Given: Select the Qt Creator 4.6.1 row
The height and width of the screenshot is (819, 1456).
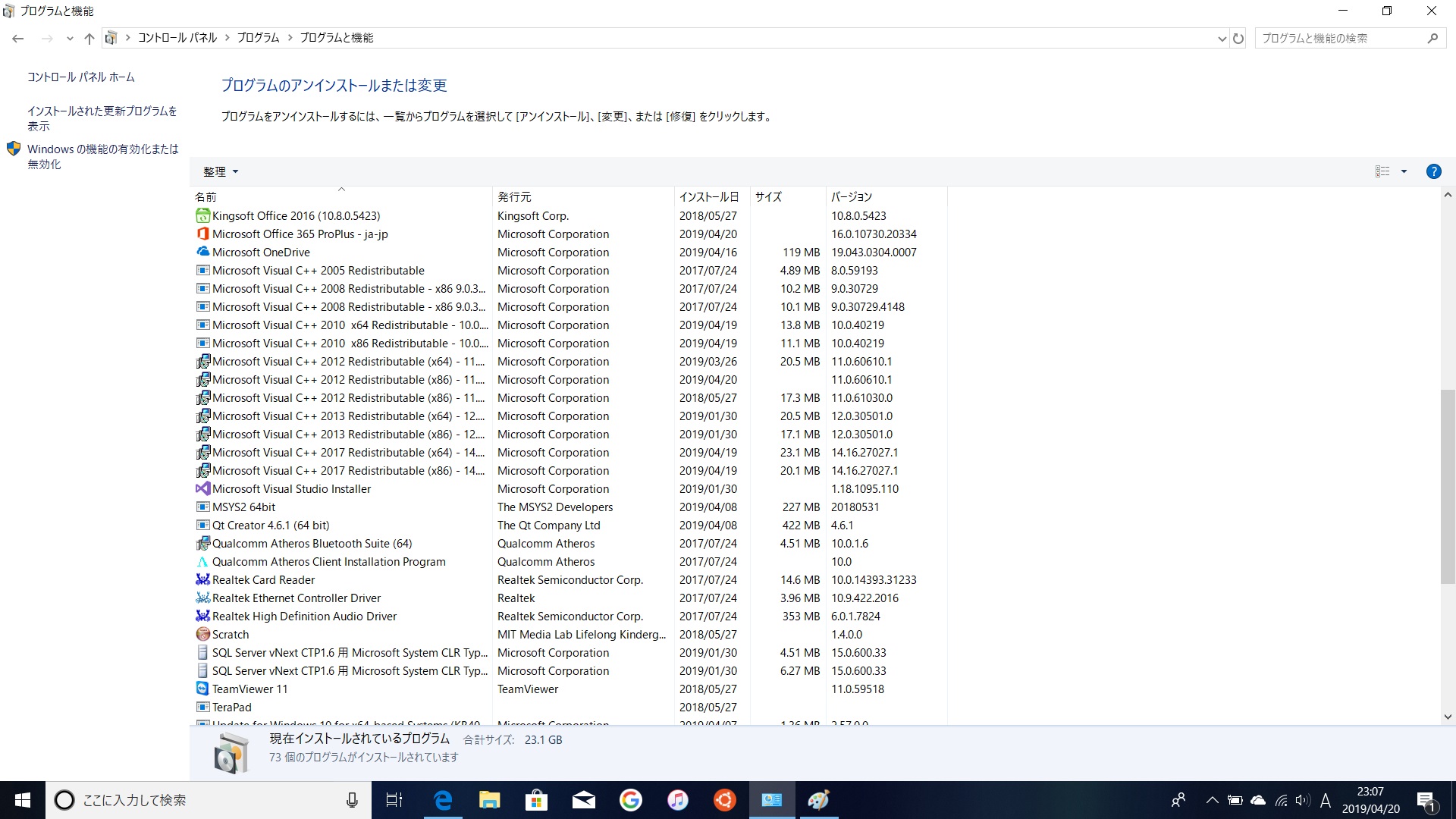Looking at the screenshot, I should [x=271, y=525].
